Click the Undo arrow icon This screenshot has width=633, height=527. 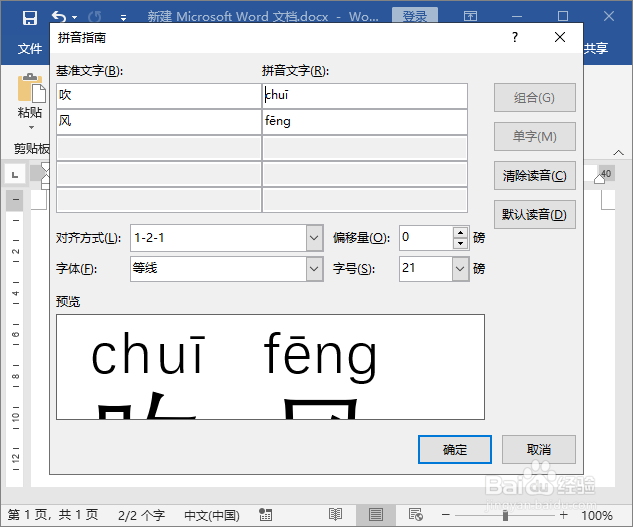coord(59,17)
